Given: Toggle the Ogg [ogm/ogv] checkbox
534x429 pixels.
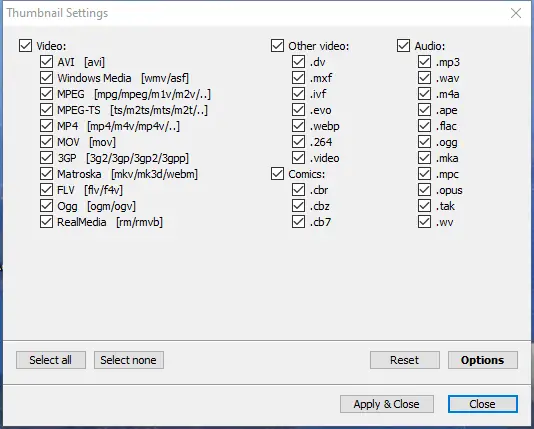Looking at the screenshot, I should pyautogui.click(x=46, y=206).
